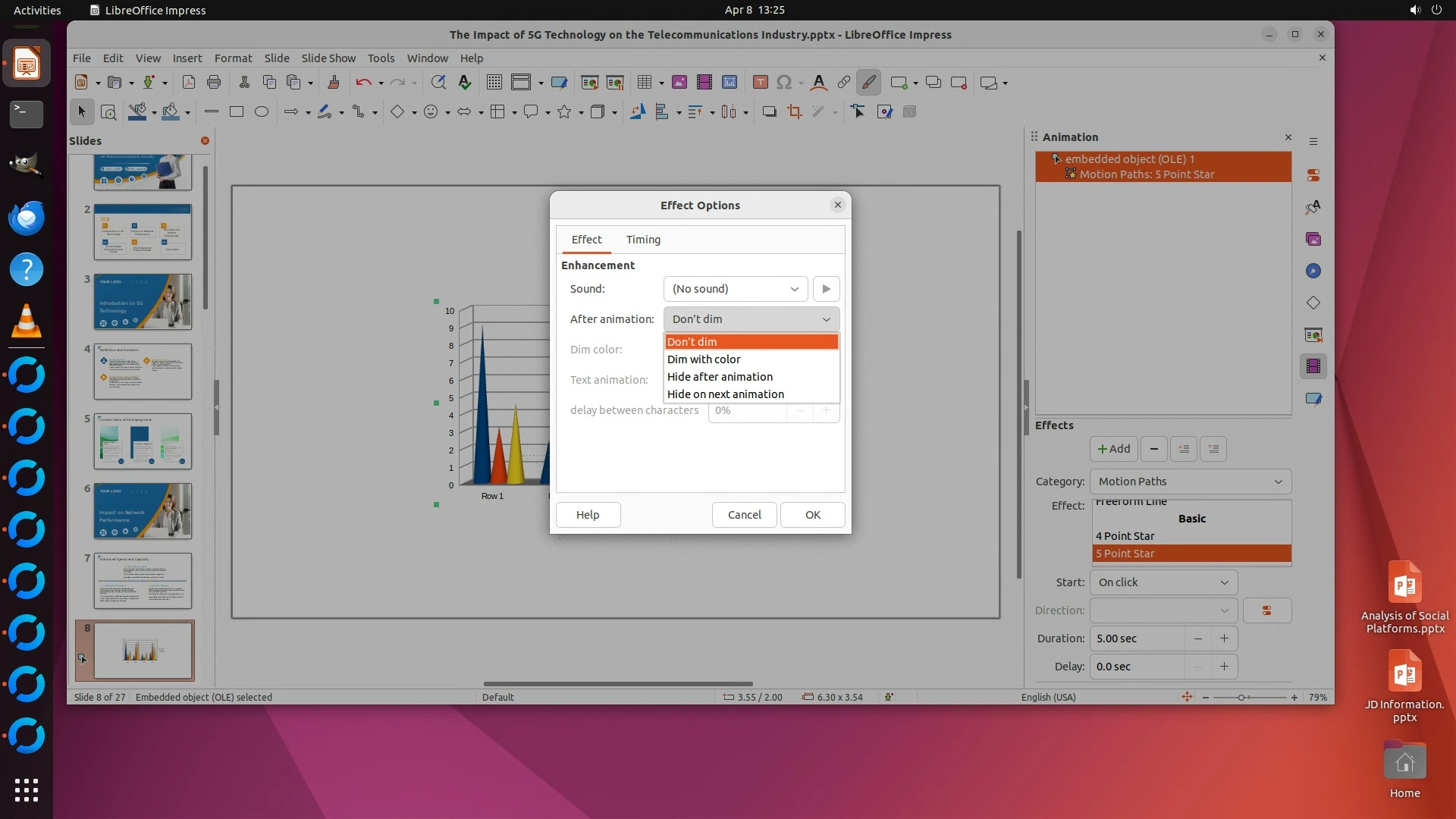Image resolution: width=1456 pixels, height=819 pixels.
Task: Open Navigator in the sidebar
Action: (1313, 271)
